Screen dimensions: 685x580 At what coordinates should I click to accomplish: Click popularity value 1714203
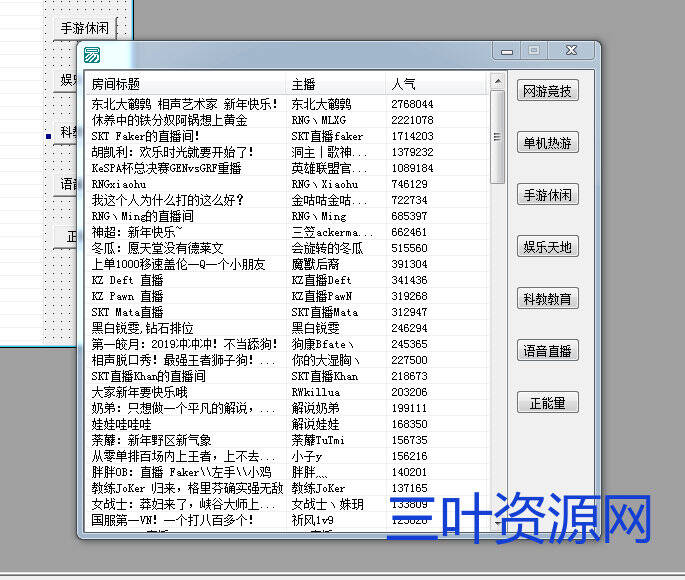(x=412, y=136)
